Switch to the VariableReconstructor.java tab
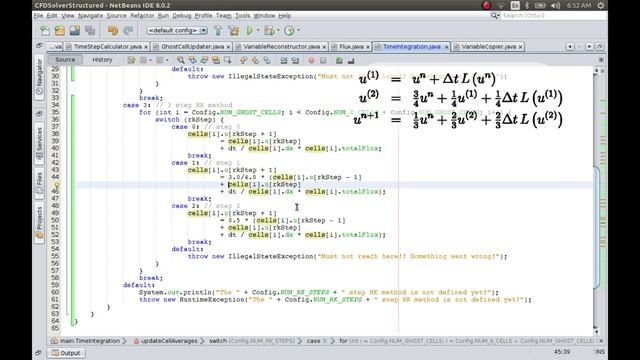This screenshot has width=640, height=360. [281, 47]
